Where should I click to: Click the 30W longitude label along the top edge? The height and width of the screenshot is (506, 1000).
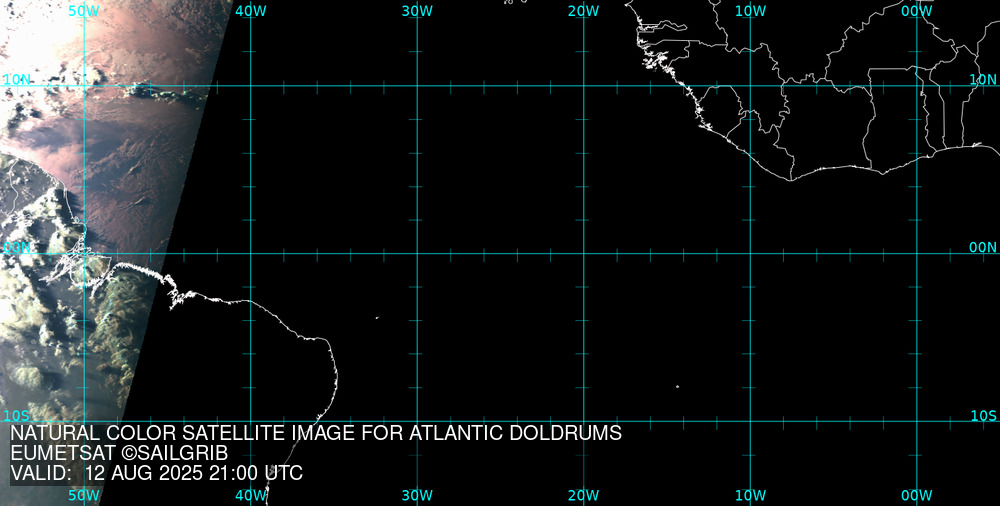coord(418,11)
